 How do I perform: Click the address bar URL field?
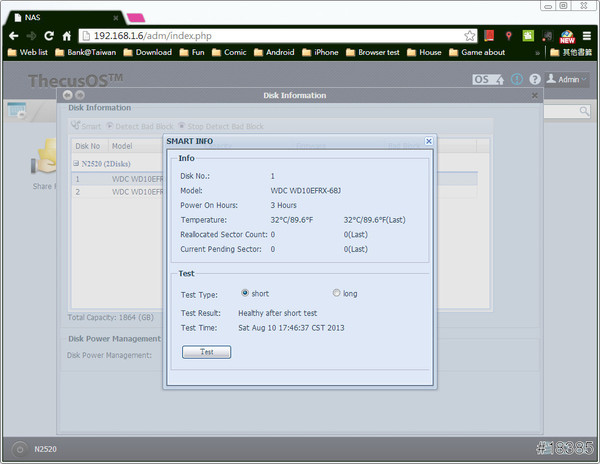tap(270, 35)
